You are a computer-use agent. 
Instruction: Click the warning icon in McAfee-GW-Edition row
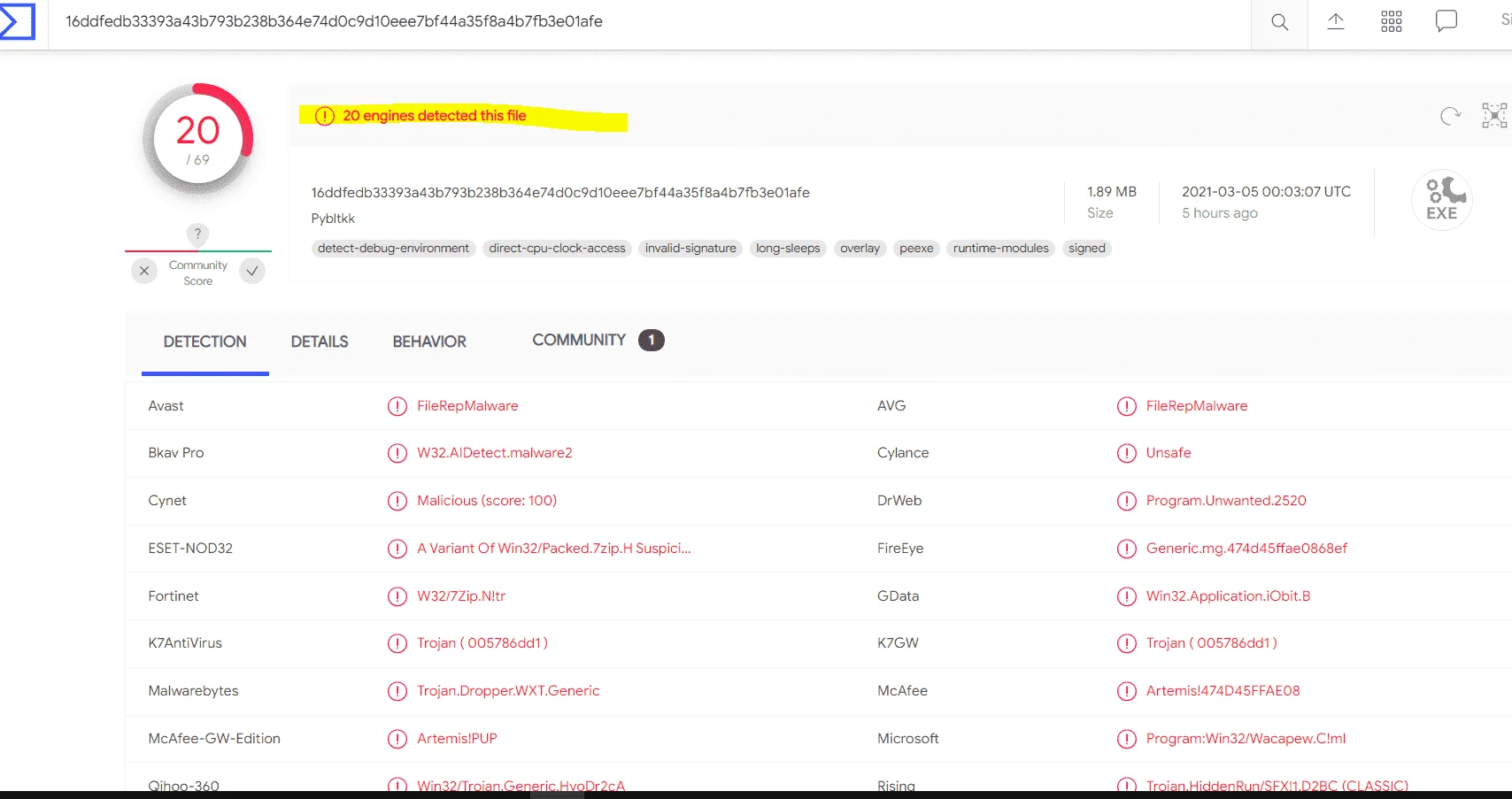pyautogui.click(x=397, y=739)
